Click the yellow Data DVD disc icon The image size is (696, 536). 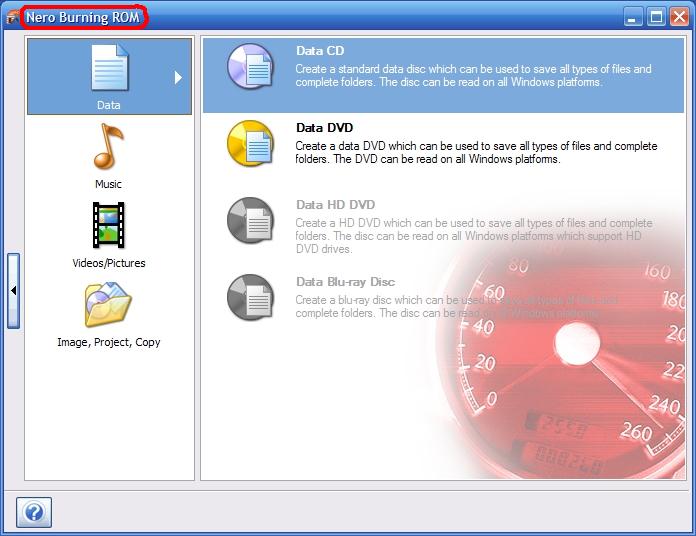[251, 143]
